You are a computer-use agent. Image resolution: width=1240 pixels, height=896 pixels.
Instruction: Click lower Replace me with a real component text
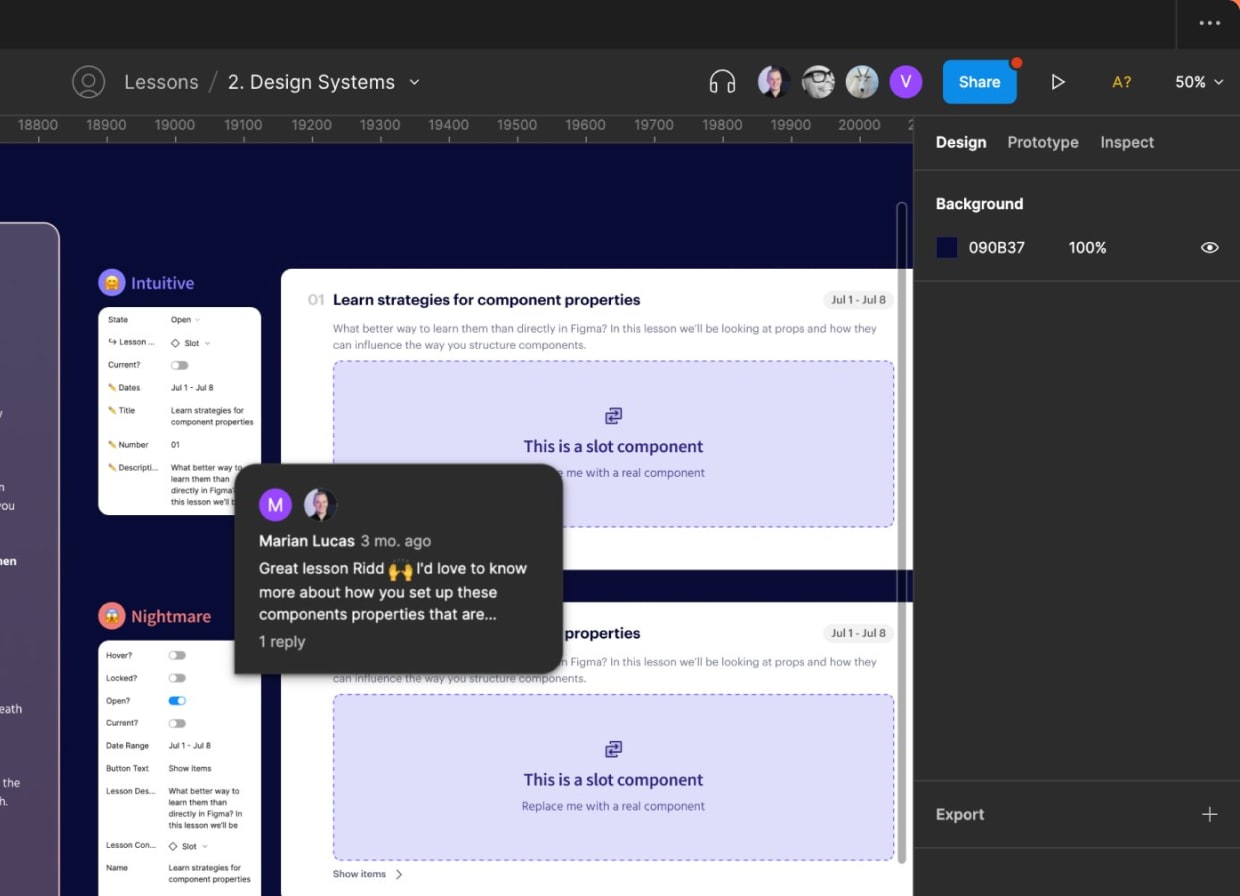tap(613, 806)
